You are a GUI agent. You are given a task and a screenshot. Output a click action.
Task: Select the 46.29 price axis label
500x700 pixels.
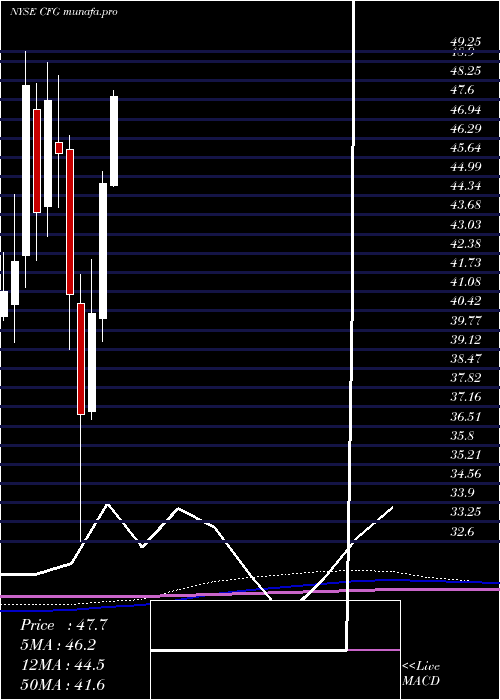tap(466, 129)
